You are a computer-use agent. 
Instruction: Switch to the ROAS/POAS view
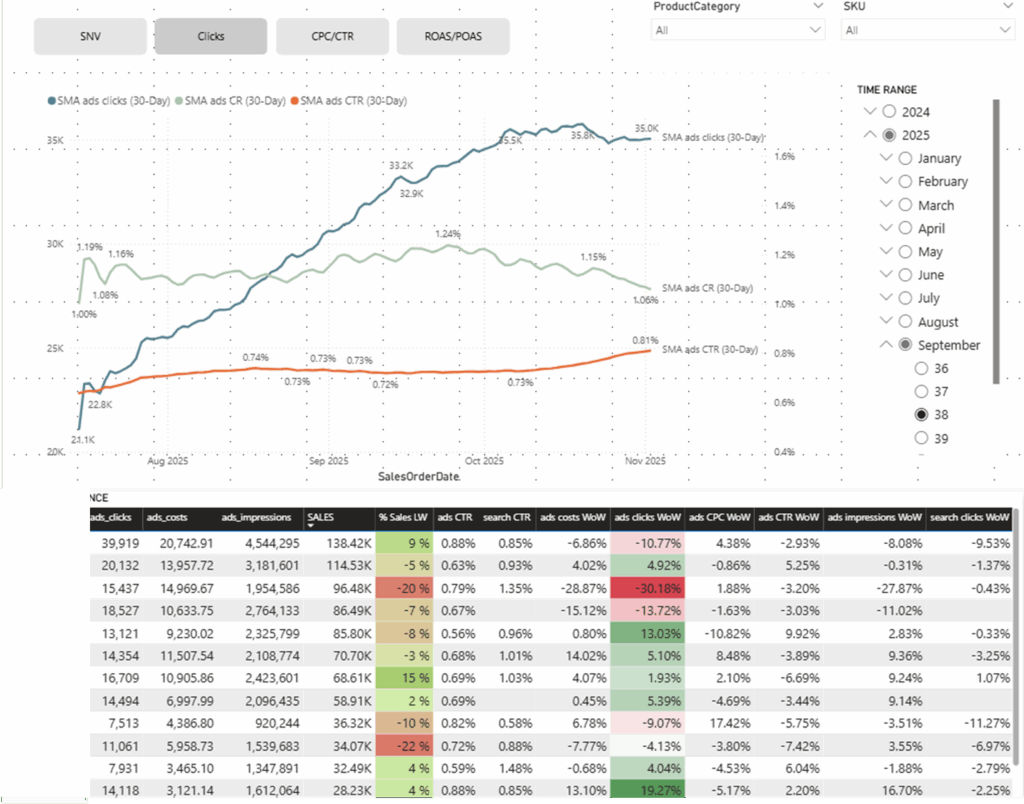pos(452,36)
